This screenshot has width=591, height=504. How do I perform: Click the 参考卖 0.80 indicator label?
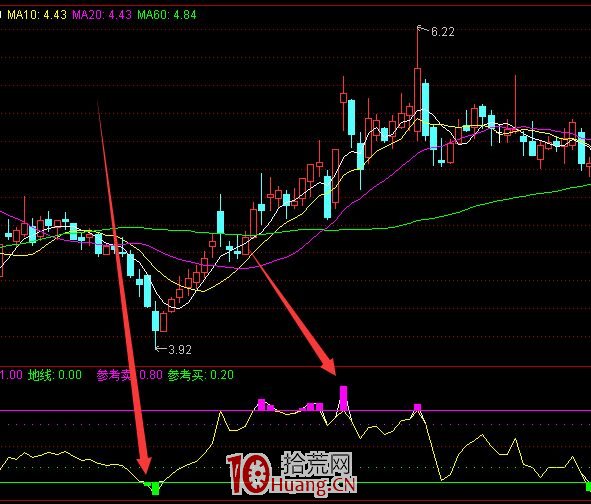pyautogui.click(x=129, y=375)
